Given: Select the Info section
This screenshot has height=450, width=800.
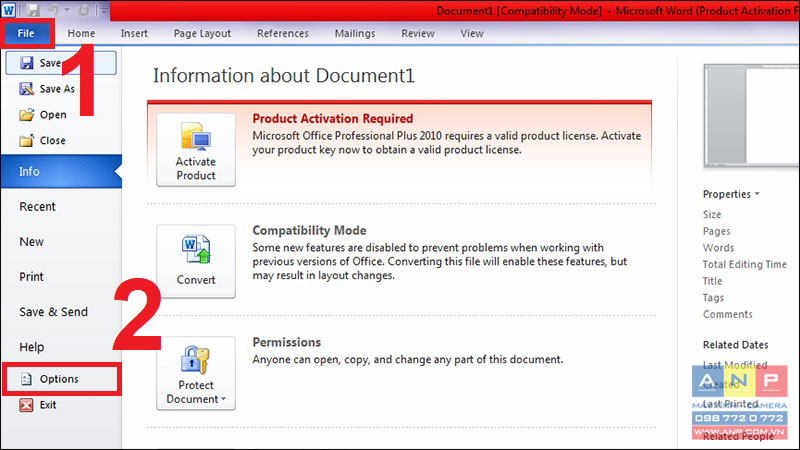Looking at the screenshot, I should pyautogui.click(x=61, y=171).
